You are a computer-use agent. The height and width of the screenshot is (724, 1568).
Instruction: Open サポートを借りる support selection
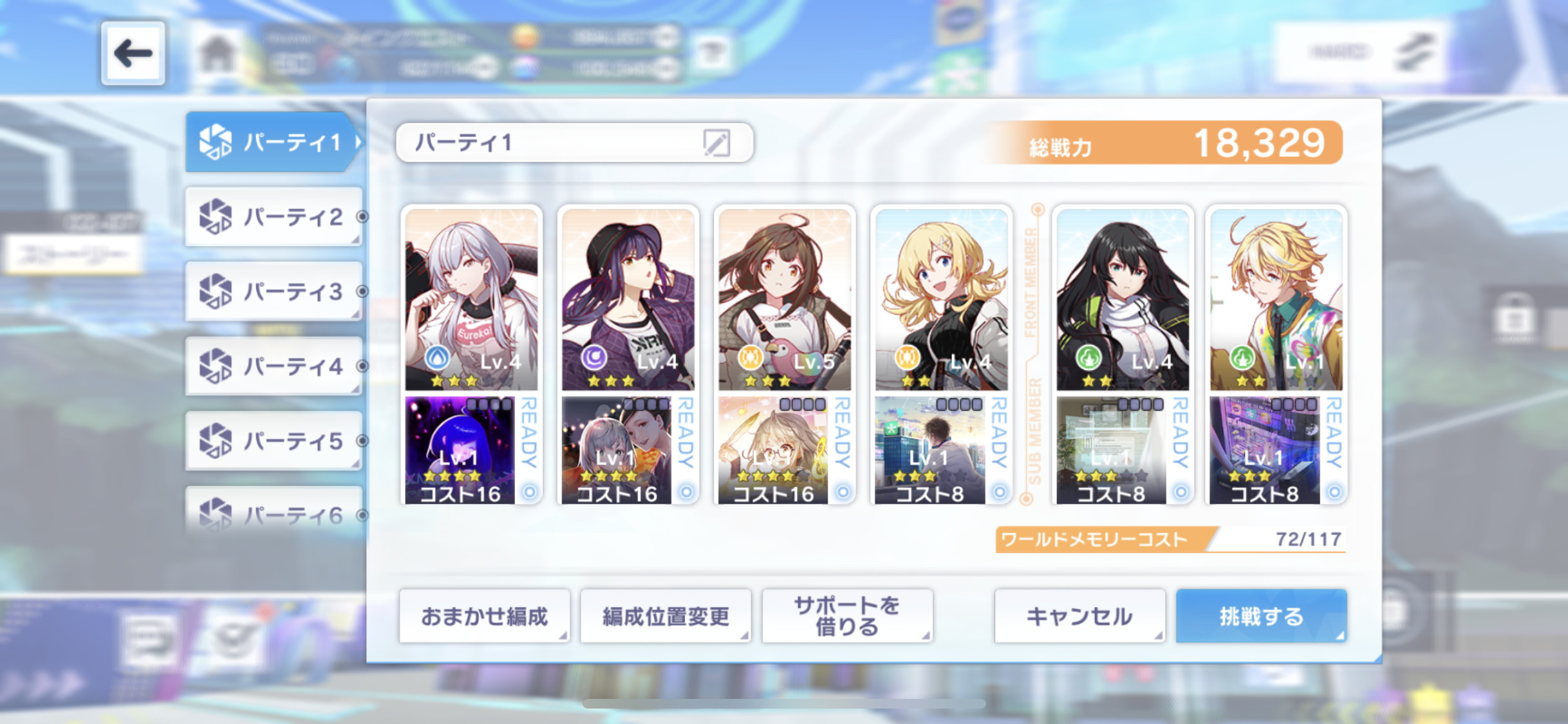tap(847, 616)
